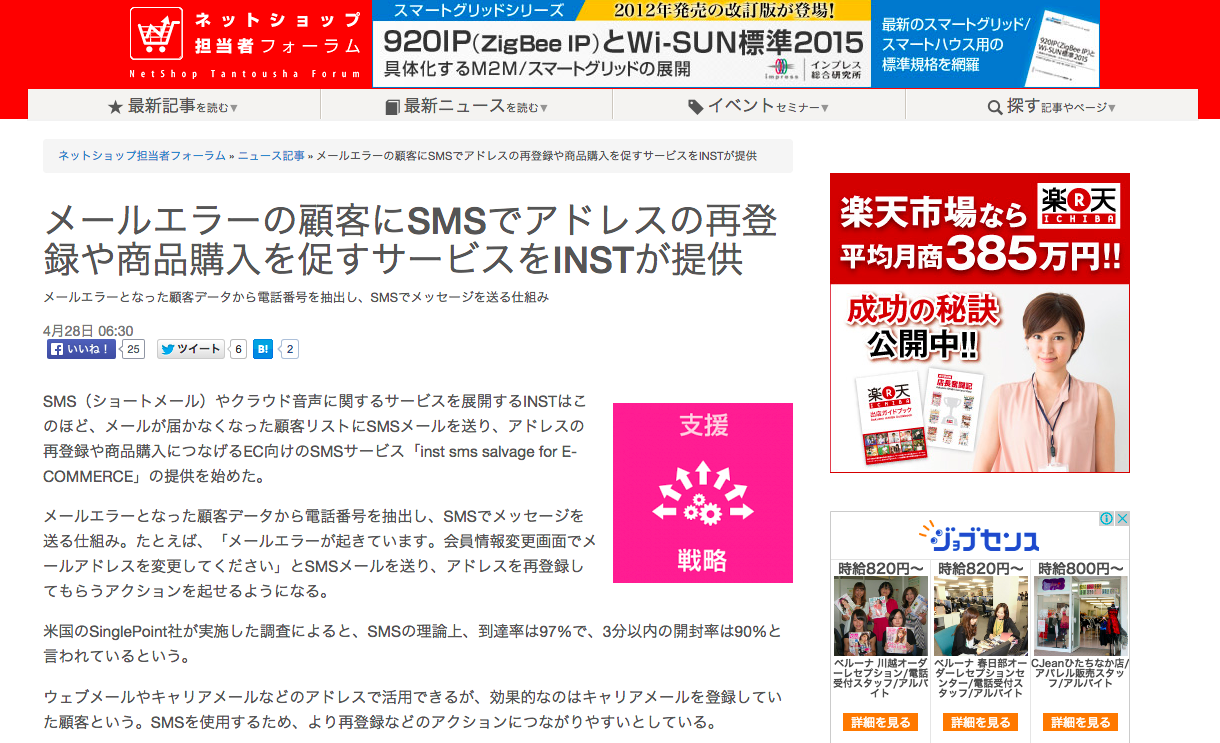
Task: Expand the arrow after 最新ニュースを読む
Action: point(544,108)
